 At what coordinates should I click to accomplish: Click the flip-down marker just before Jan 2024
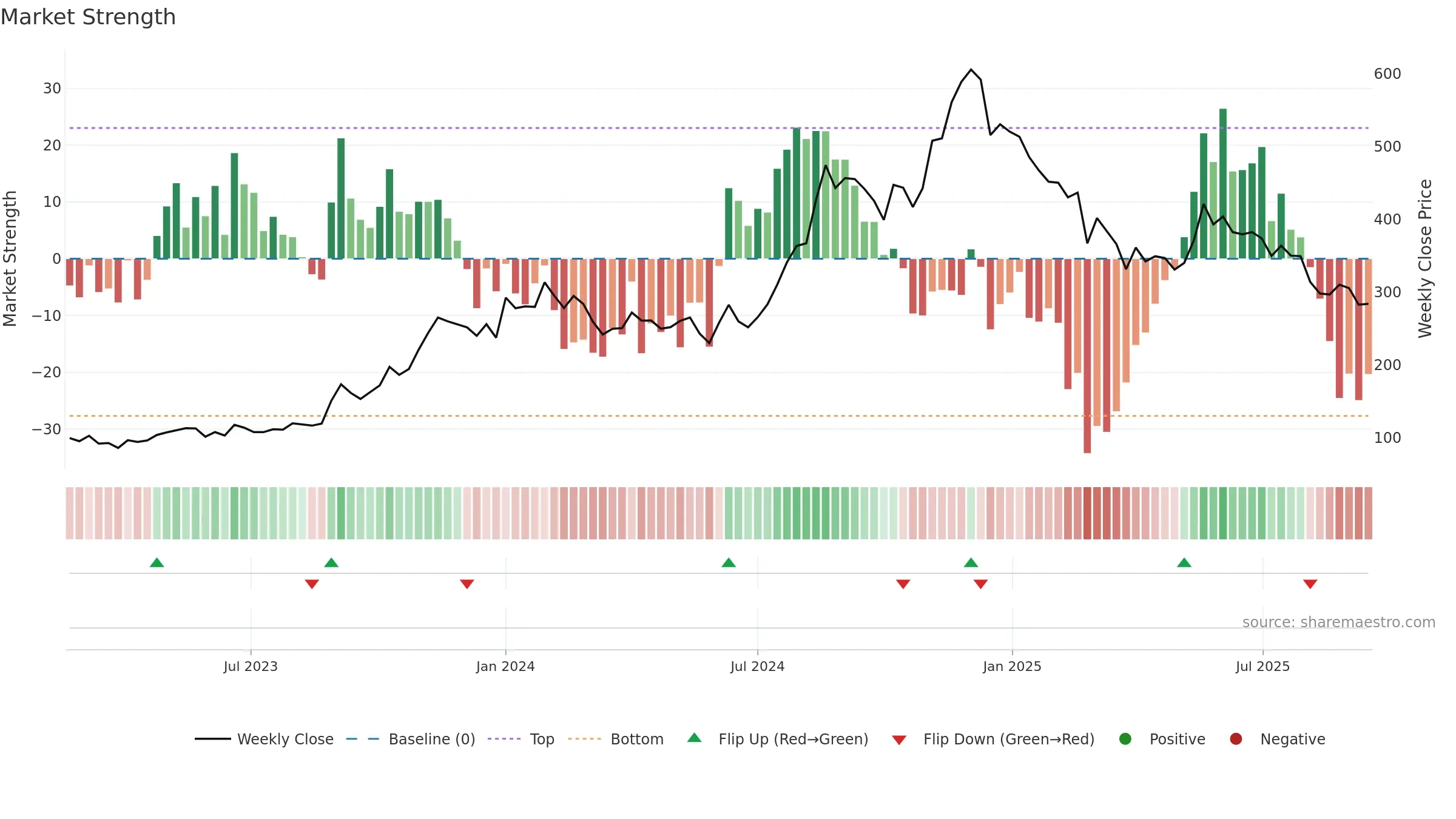(467, 584)
